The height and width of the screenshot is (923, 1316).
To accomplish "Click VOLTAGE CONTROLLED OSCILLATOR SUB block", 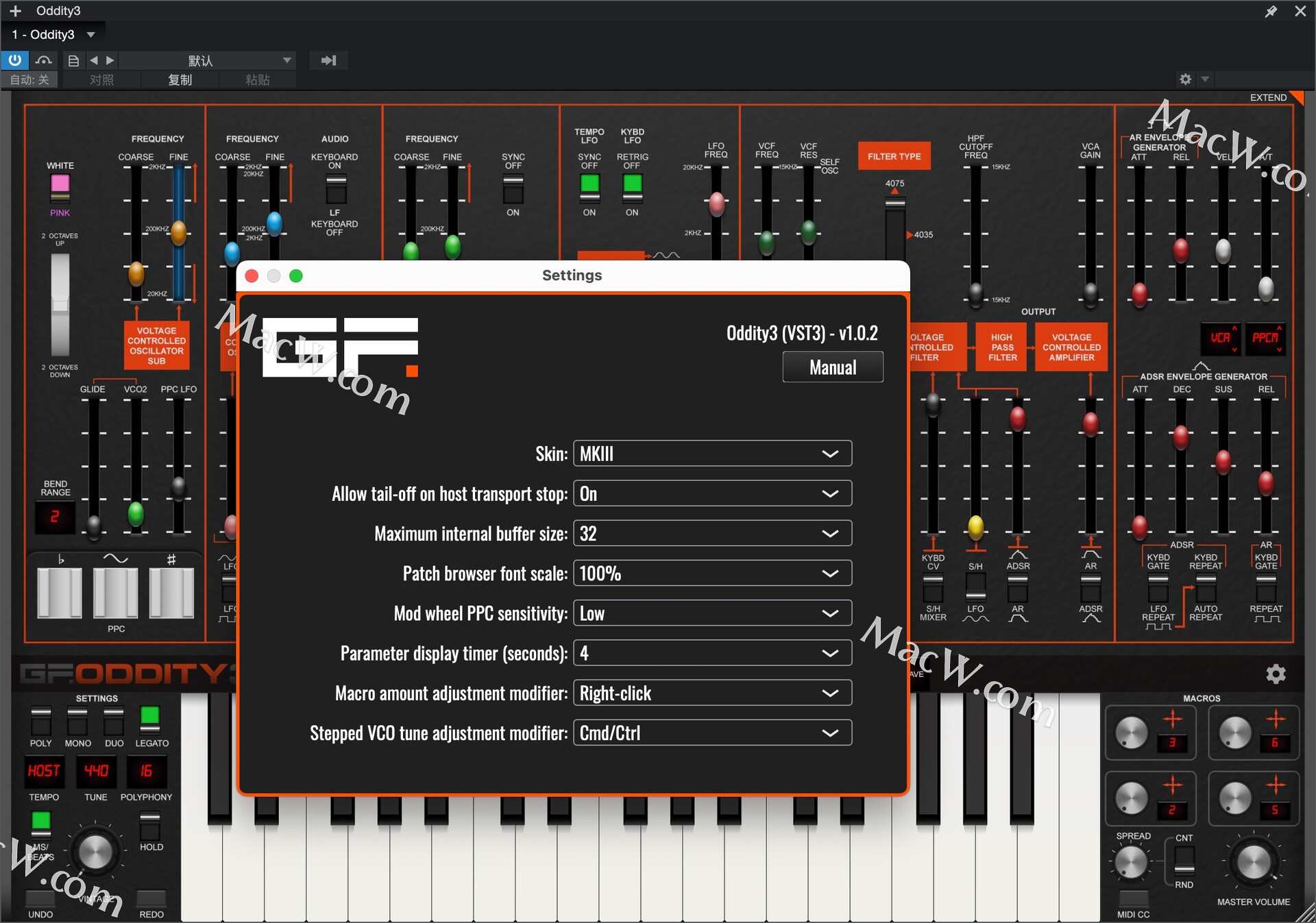I will [x=156, y=345].
